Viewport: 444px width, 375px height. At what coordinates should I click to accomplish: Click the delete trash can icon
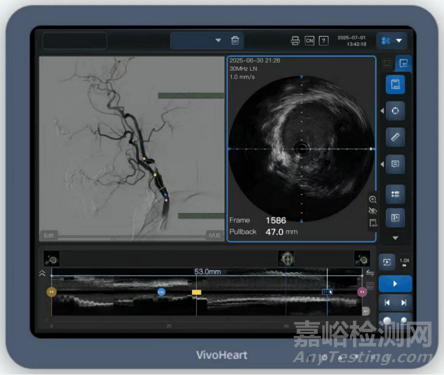235,41
